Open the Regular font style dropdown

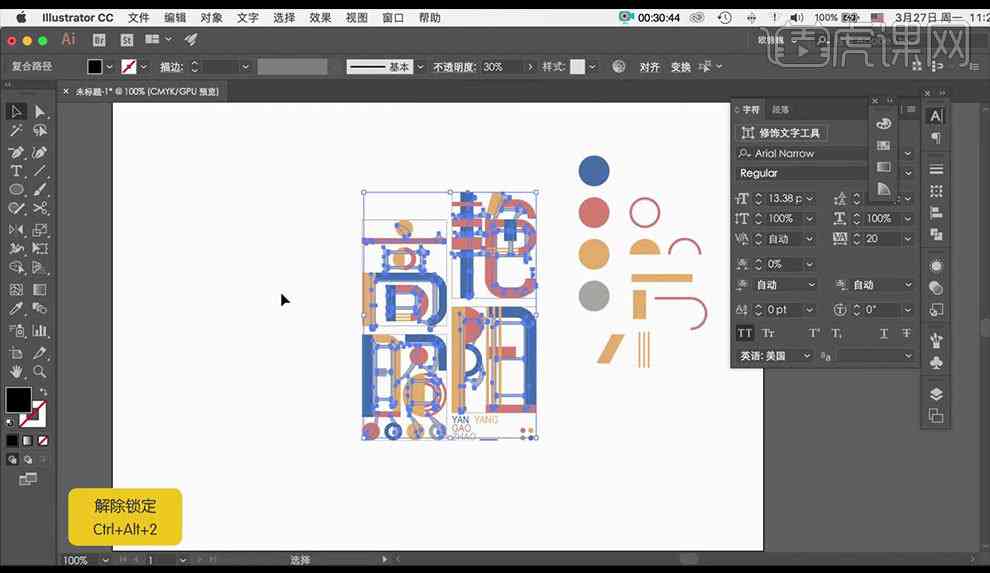(908, 173)
